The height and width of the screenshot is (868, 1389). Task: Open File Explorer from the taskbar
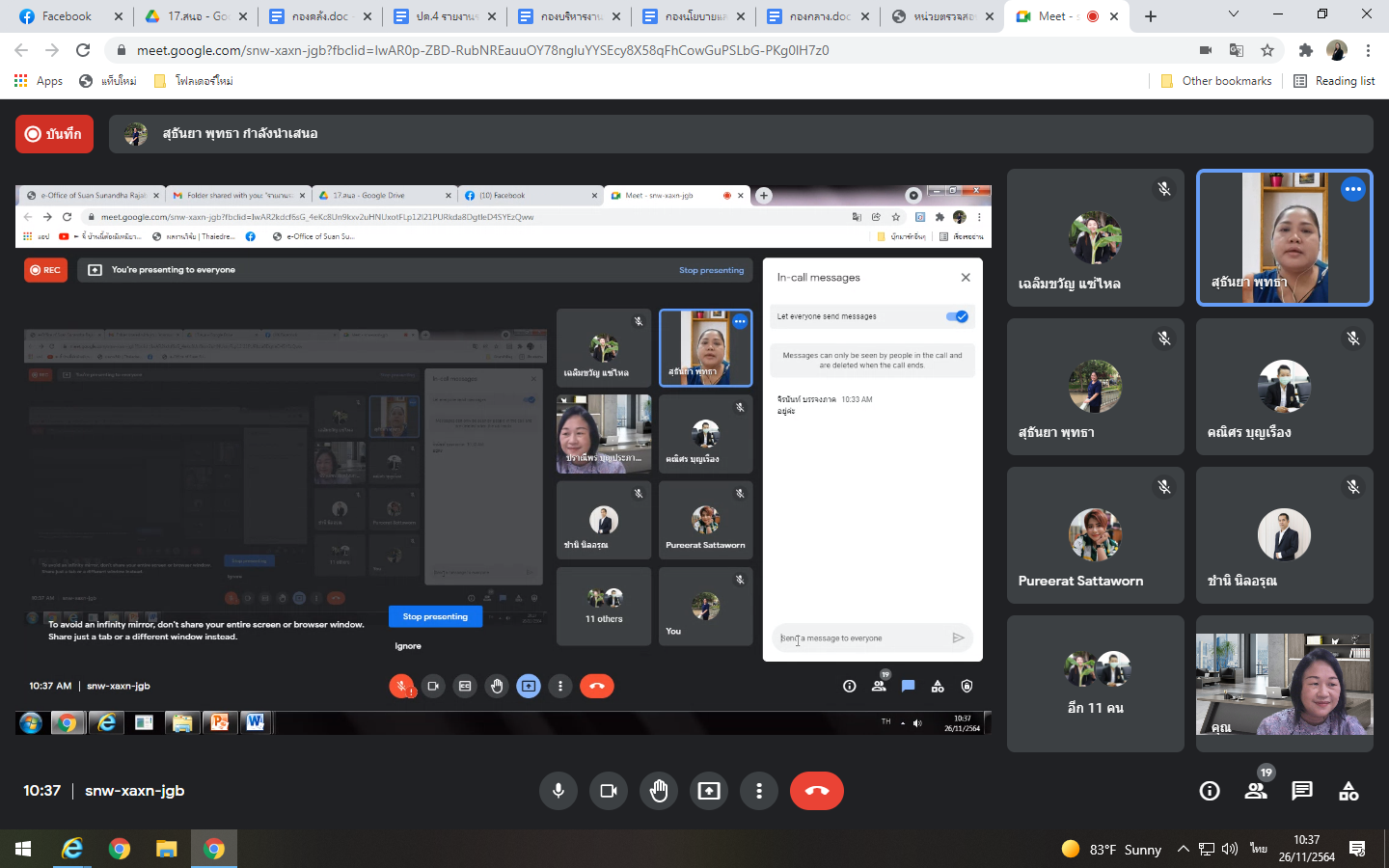click(167, 849)
